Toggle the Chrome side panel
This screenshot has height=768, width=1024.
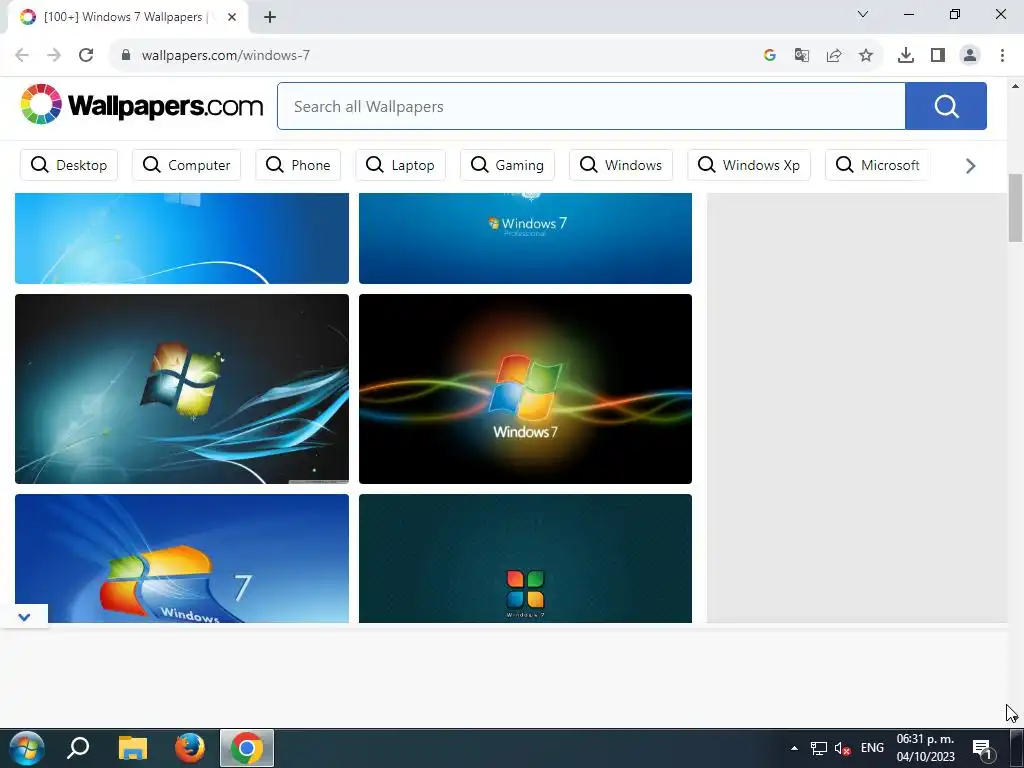(937, 55)
